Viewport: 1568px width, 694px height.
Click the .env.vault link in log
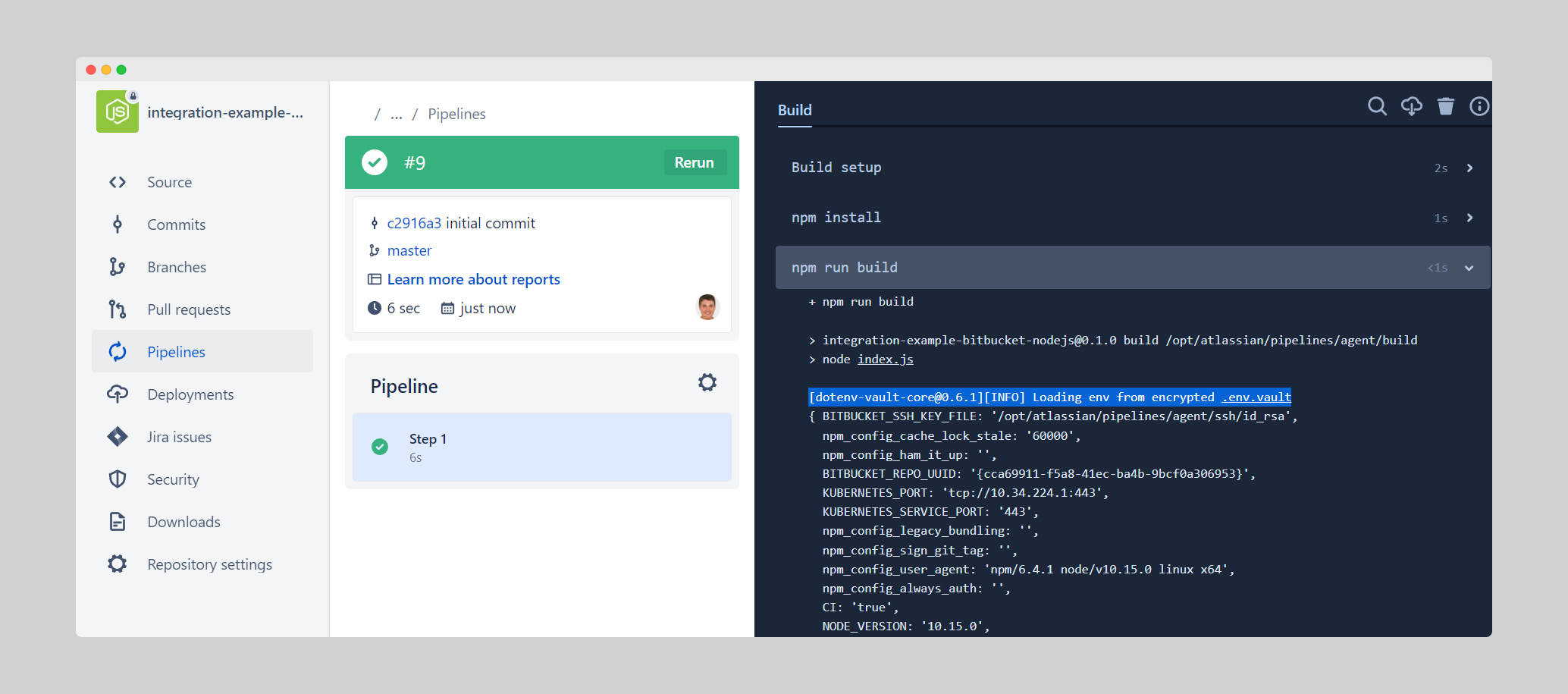(x=1256, y=397)
